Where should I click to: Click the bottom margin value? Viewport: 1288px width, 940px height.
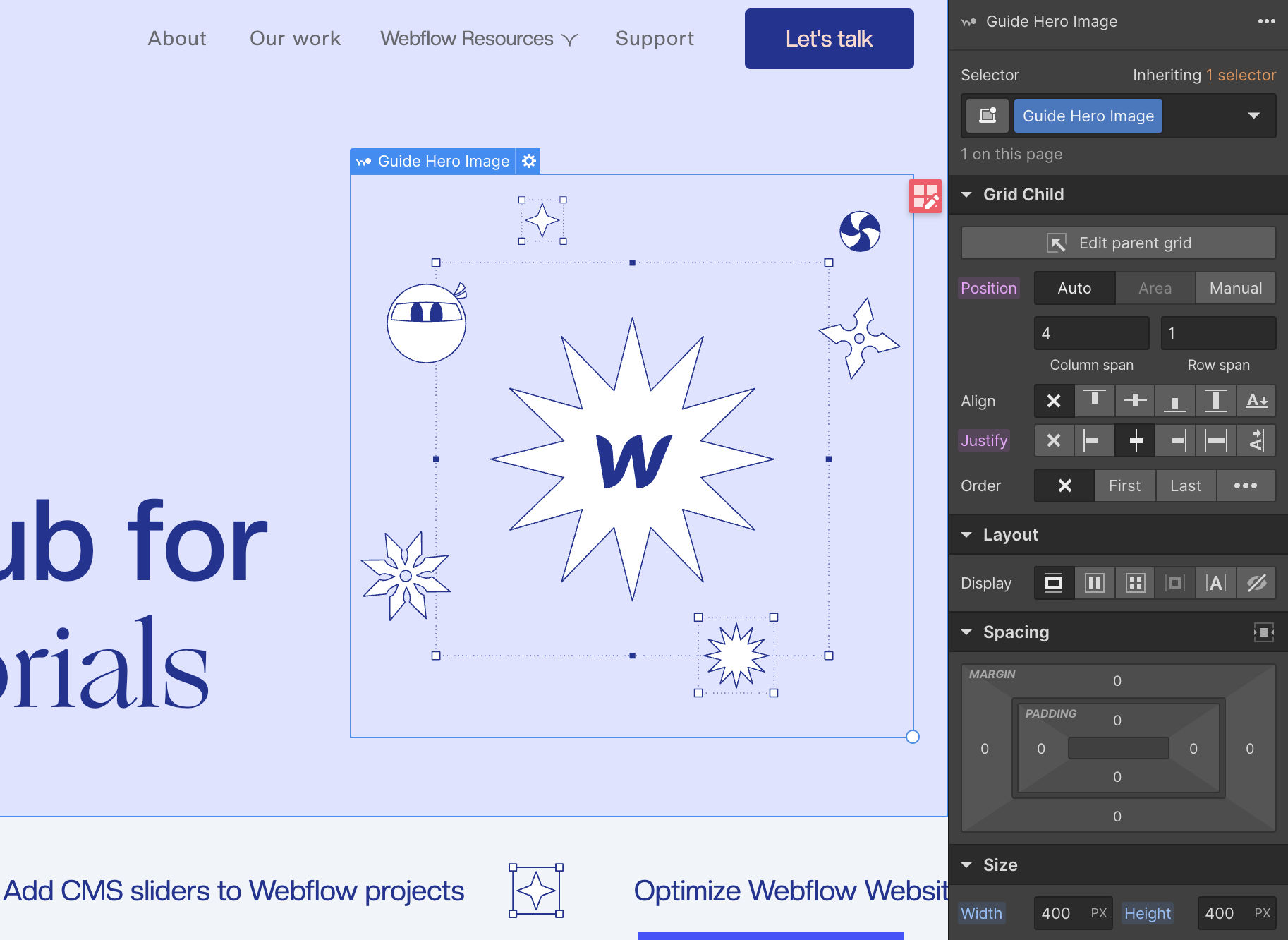[x=1117, y=817]
